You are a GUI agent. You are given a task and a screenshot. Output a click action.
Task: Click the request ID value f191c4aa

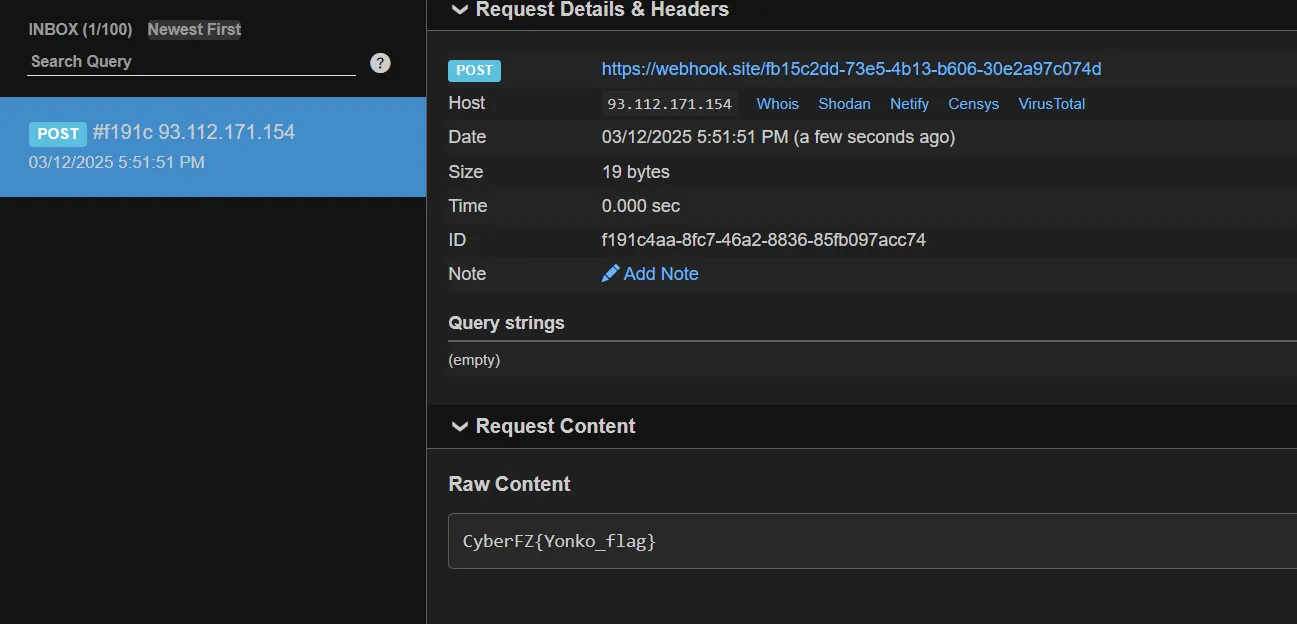click(763, 240)
